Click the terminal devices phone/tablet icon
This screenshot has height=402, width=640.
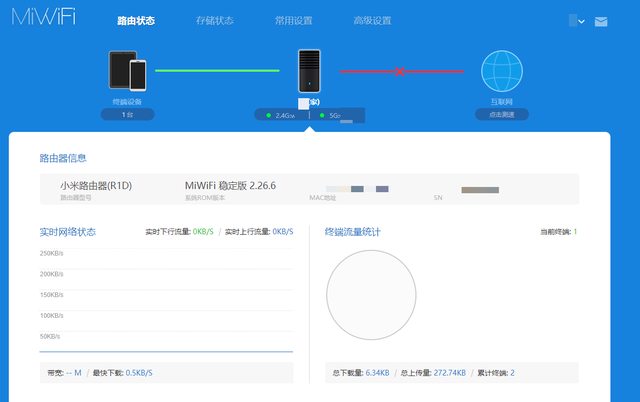127,72
